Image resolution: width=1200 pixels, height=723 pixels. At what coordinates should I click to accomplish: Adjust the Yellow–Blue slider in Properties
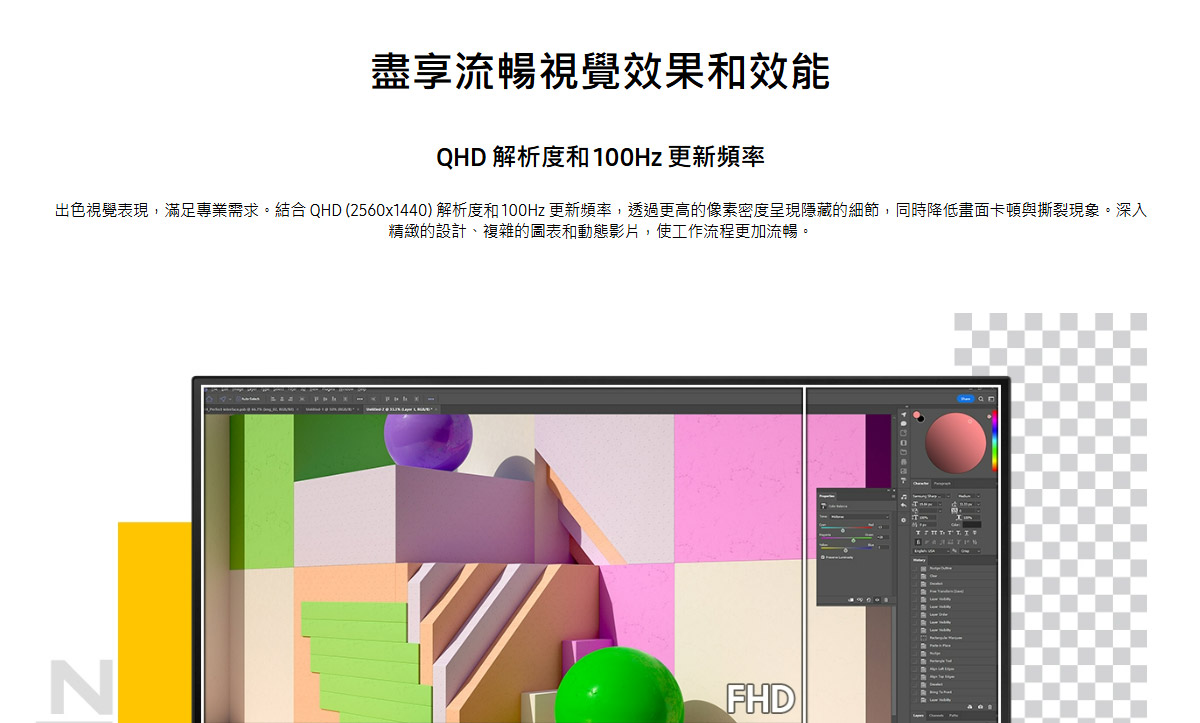(846, 548)
